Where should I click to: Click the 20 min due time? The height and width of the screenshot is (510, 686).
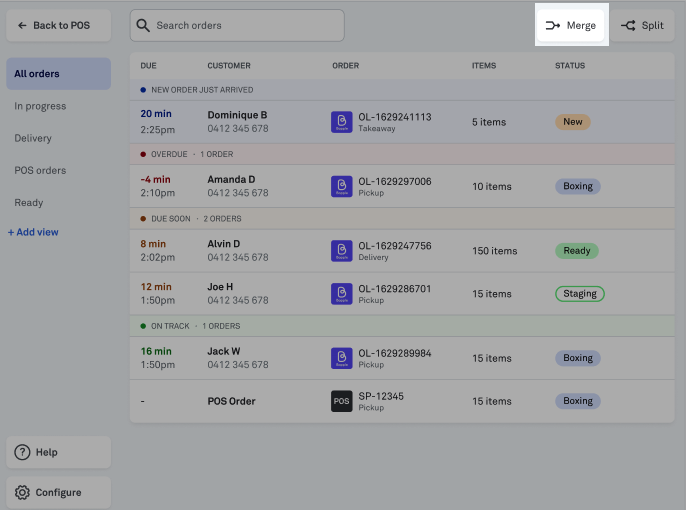tap(156, 114)
